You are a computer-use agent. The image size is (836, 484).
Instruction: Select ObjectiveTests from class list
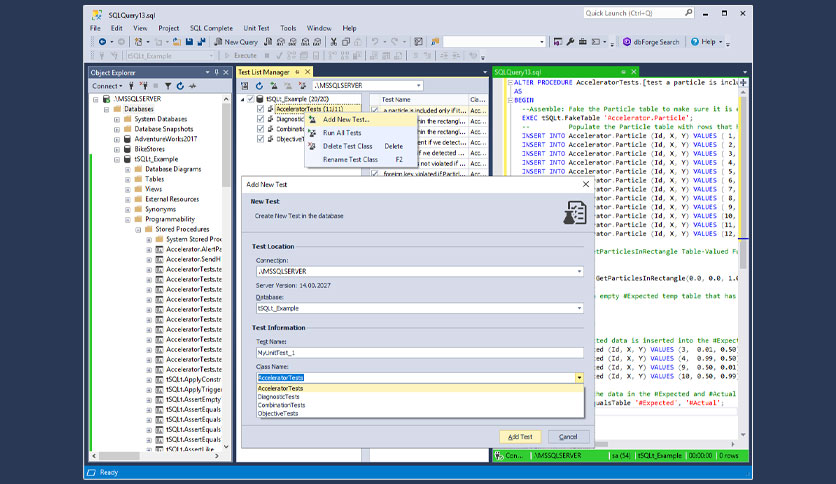(420, 413)
